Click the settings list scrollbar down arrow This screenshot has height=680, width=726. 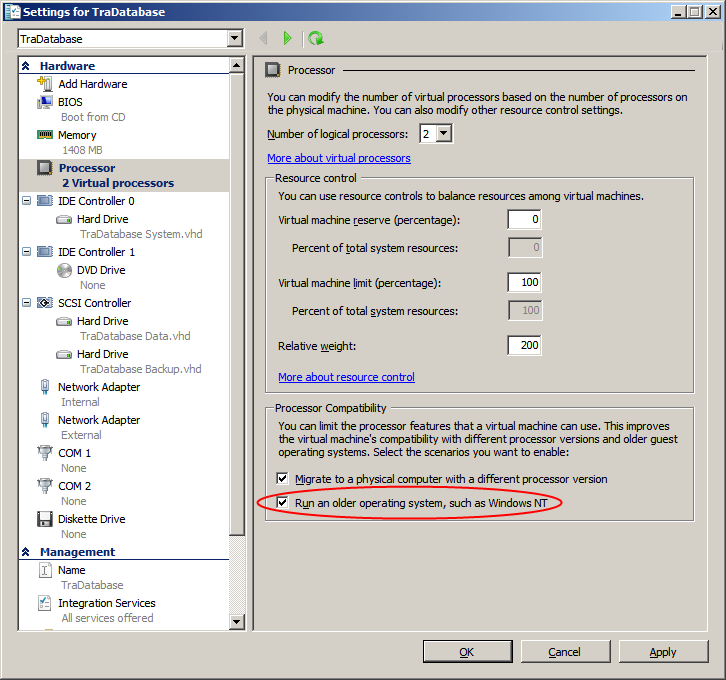(237, 622)
